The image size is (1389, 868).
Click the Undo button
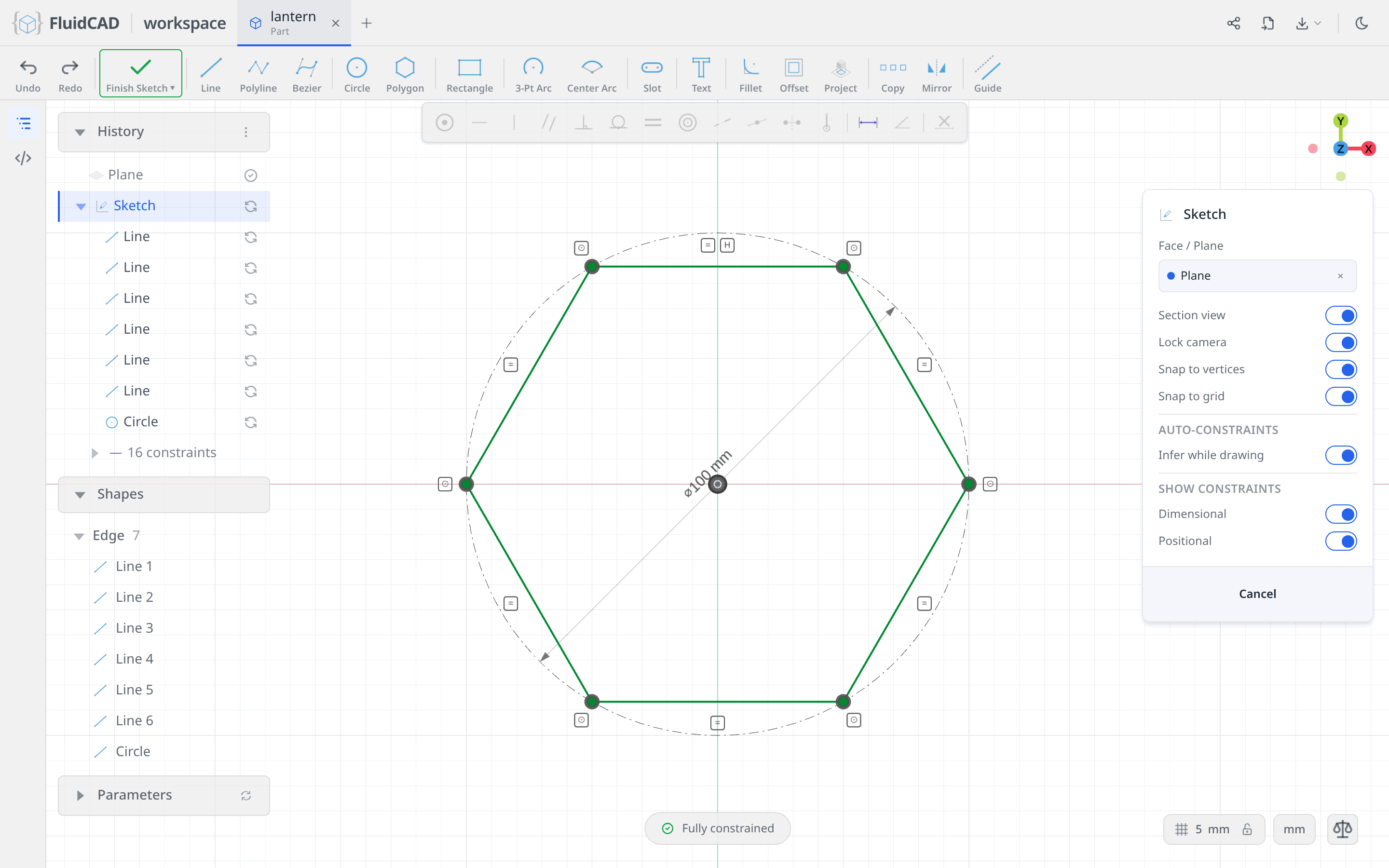pyautogui.click(x=27, y=75)
